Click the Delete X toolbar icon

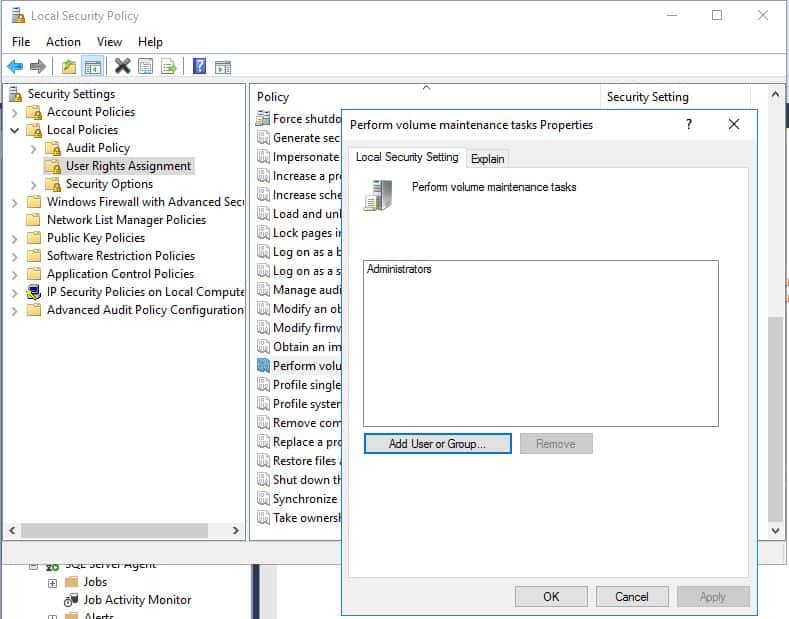coord(122,67)
